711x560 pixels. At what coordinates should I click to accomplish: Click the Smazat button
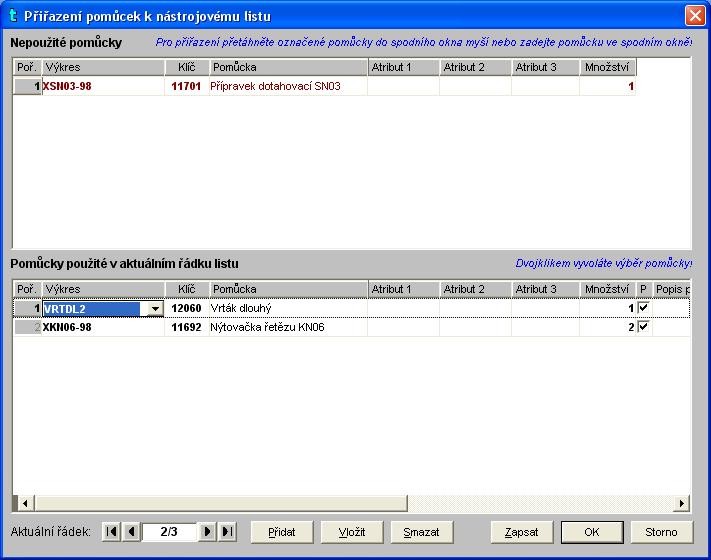point(421,532)
